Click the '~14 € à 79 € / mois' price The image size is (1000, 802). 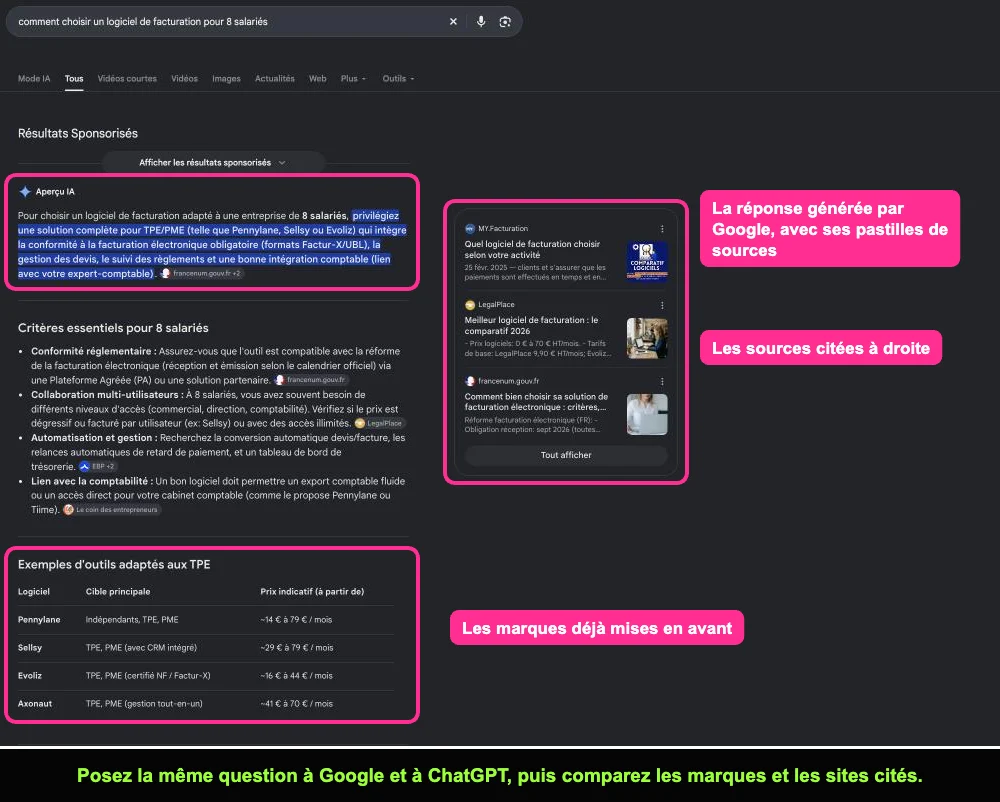[296, 620]
